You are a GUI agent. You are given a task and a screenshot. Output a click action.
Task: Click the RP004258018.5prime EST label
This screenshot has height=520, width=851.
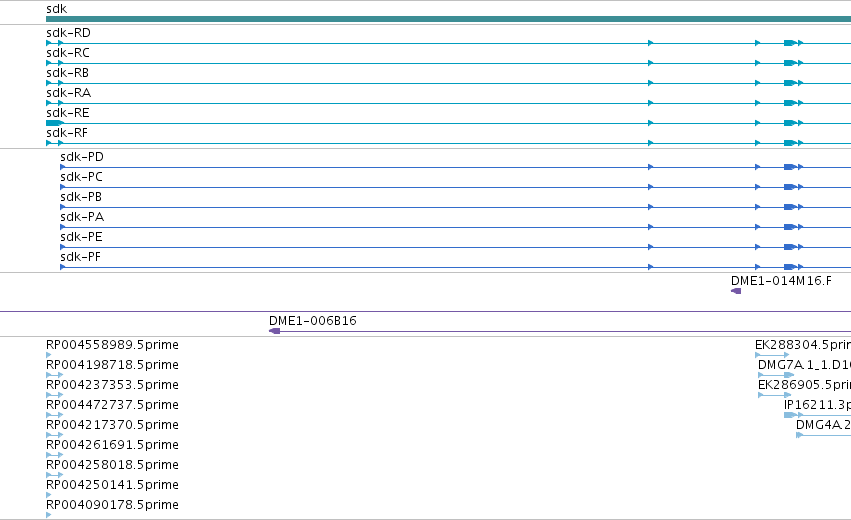(x=112, y=465)
